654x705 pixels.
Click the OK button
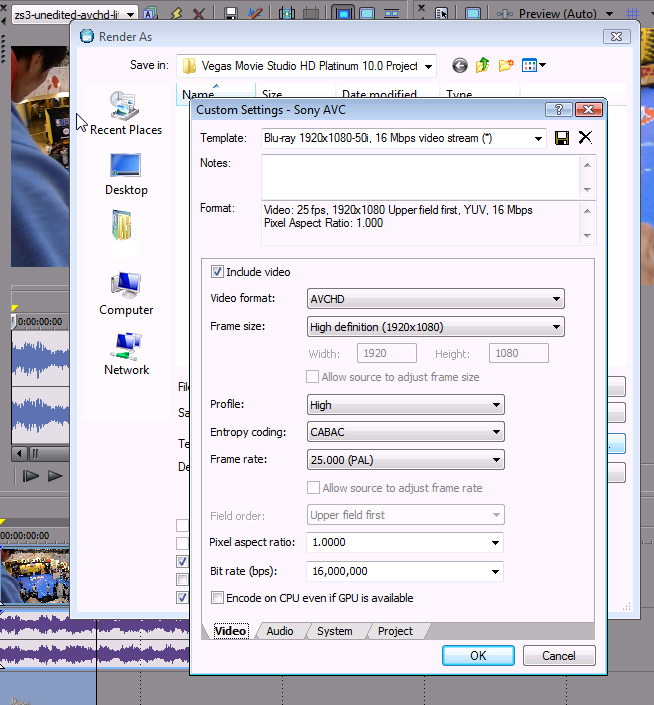[478, 656]
